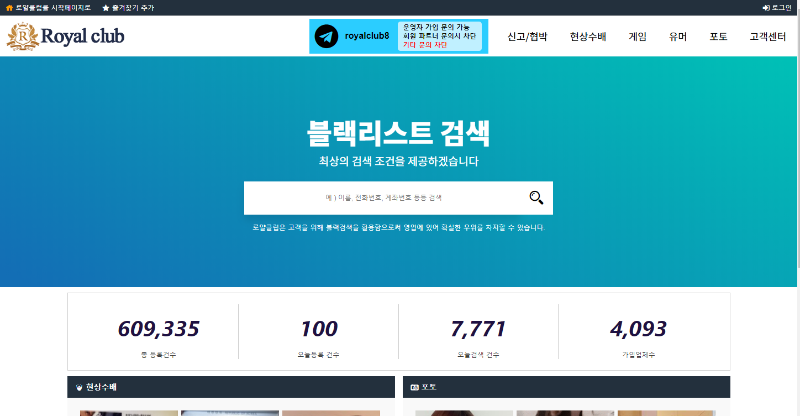Screen dimensions: 800x416
Task: Focus the blacklist search input field
Action: 385,198
